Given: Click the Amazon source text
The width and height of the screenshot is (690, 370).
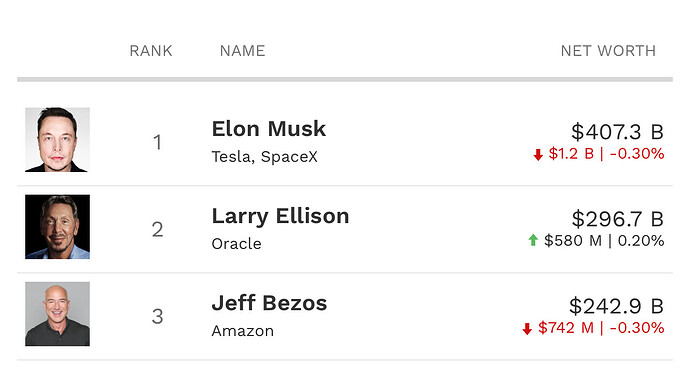Looking at the screenshot, I should pyautogui.click(x=243, y=331).
